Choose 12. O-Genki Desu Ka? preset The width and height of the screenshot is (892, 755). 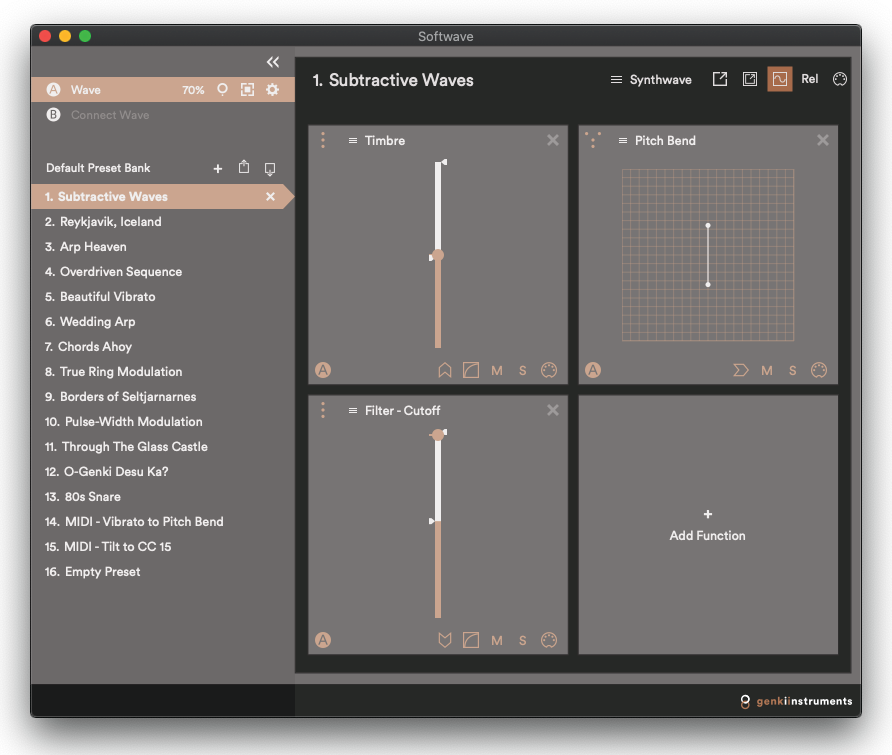163,472
